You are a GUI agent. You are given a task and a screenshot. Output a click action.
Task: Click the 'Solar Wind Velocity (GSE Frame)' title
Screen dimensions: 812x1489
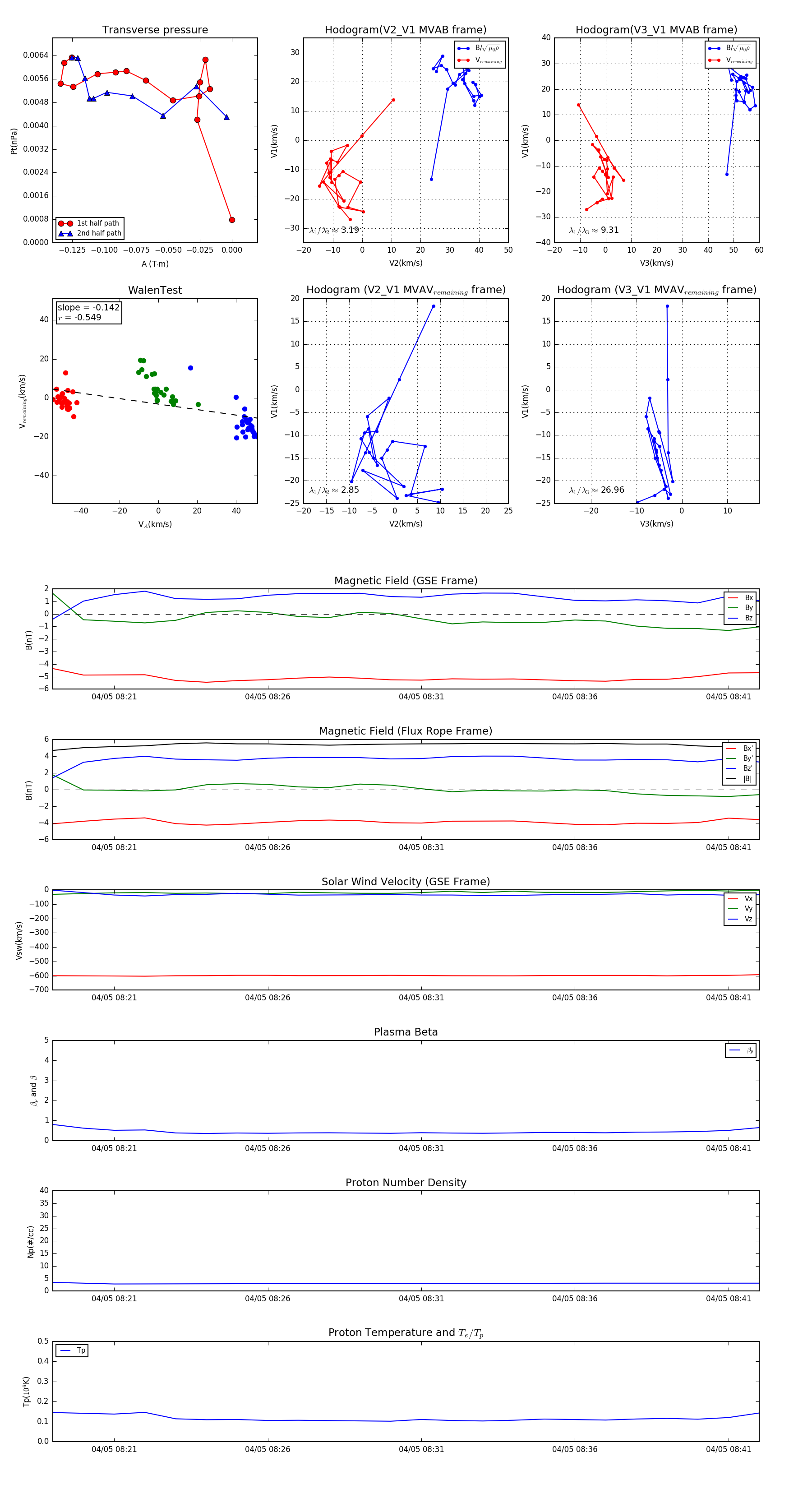[x=406, y=882]
